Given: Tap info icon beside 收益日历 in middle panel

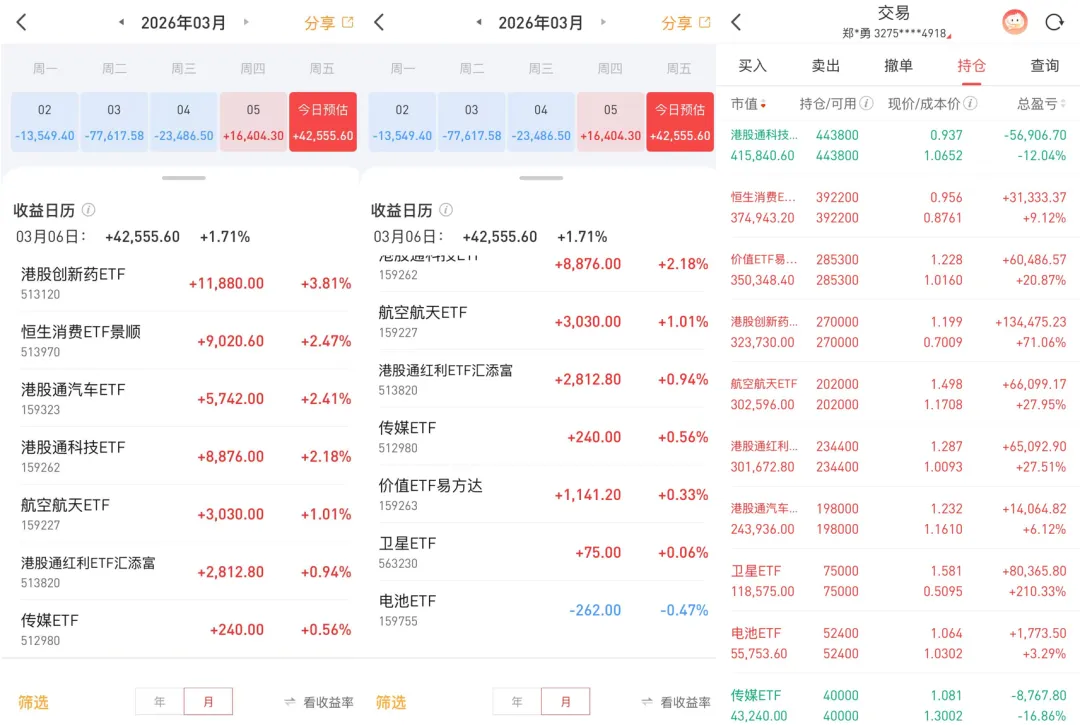Looking at the screenshot, I should pyautogui.click(x=446, y=210).
